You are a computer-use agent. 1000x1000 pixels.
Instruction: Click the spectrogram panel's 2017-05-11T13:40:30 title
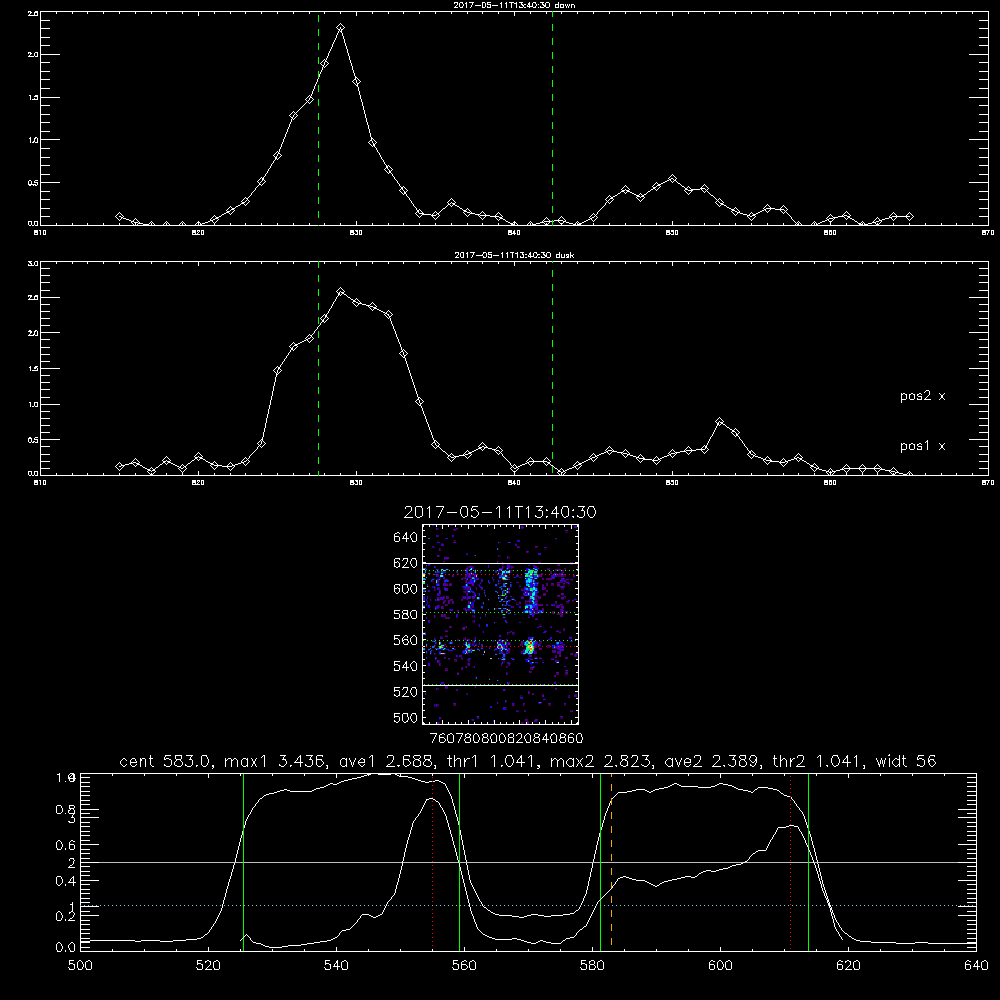[x=500, y=512]
